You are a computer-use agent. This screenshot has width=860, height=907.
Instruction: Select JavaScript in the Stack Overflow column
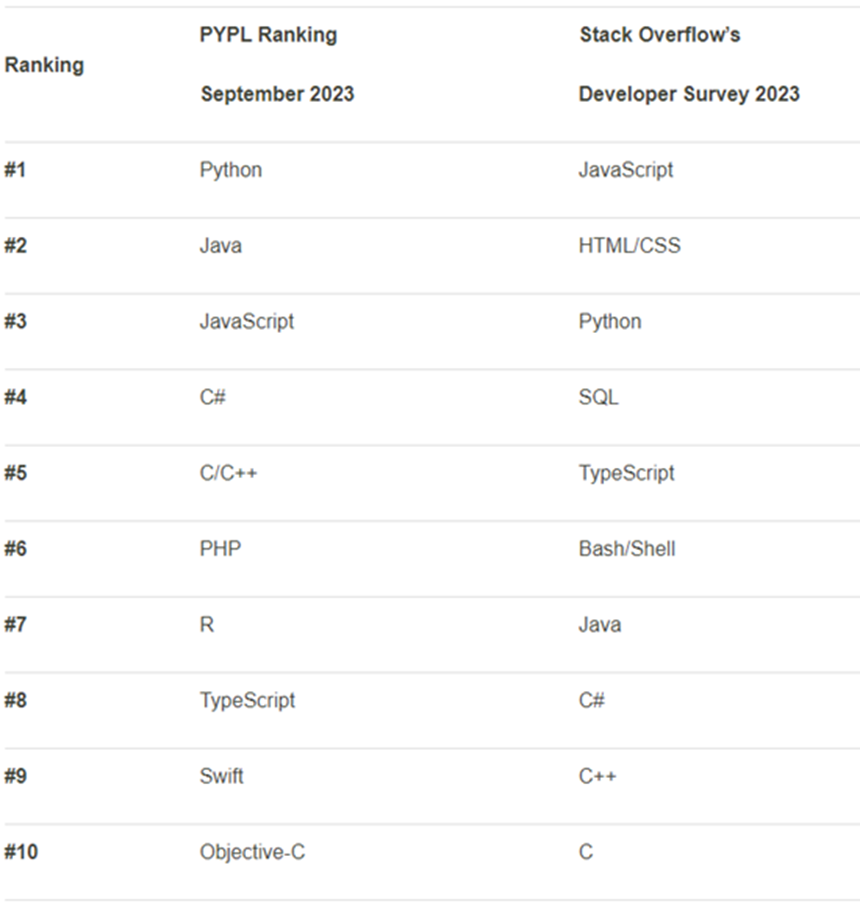[x=625, y=170]
